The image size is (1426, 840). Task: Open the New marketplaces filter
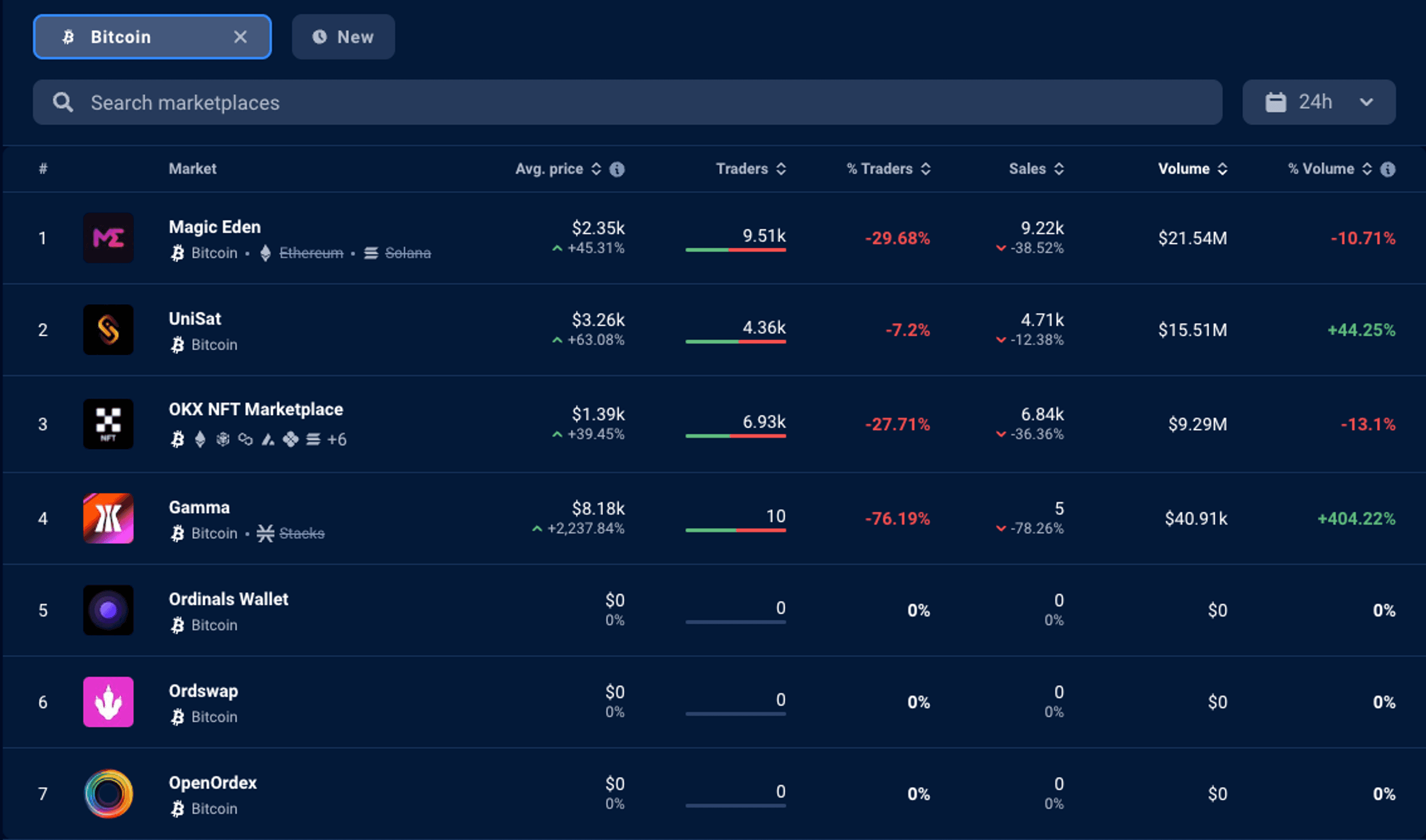pos(343,37)
